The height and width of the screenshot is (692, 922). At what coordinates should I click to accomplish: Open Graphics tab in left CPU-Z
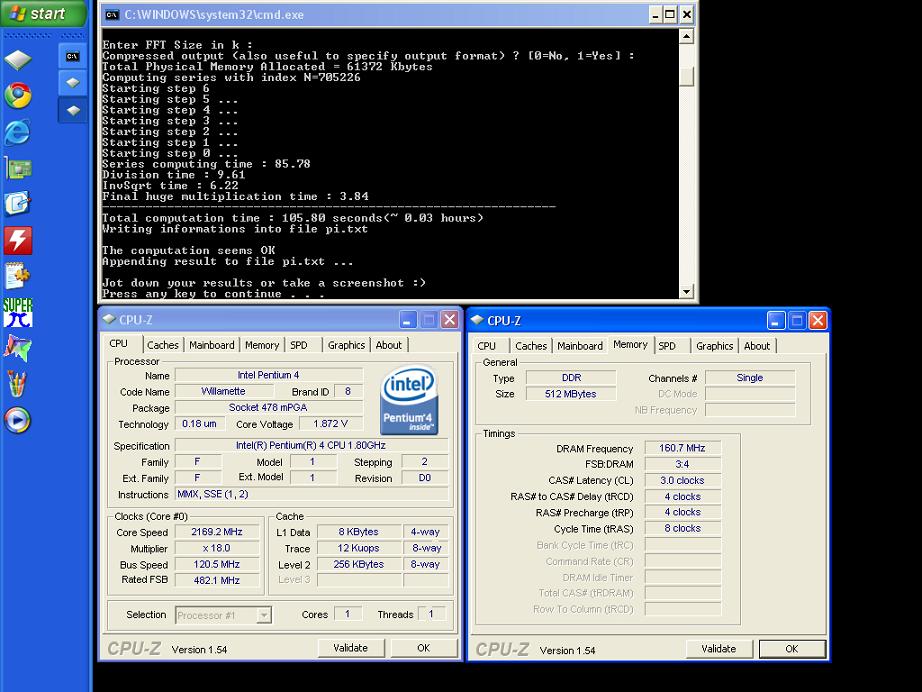pyautogui.click(x=346, y=345)
